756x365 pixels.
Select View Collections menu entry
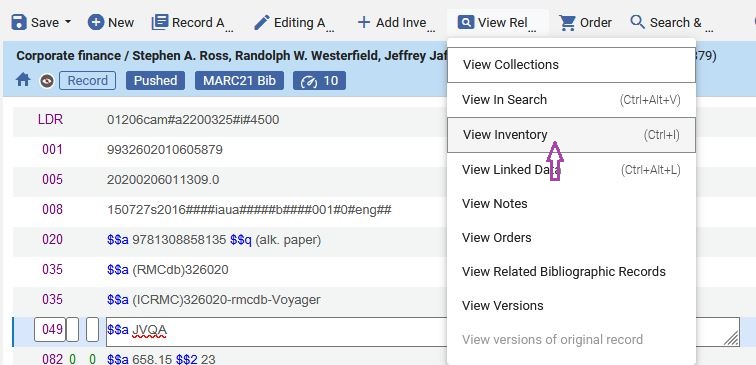tap(571, 65)
